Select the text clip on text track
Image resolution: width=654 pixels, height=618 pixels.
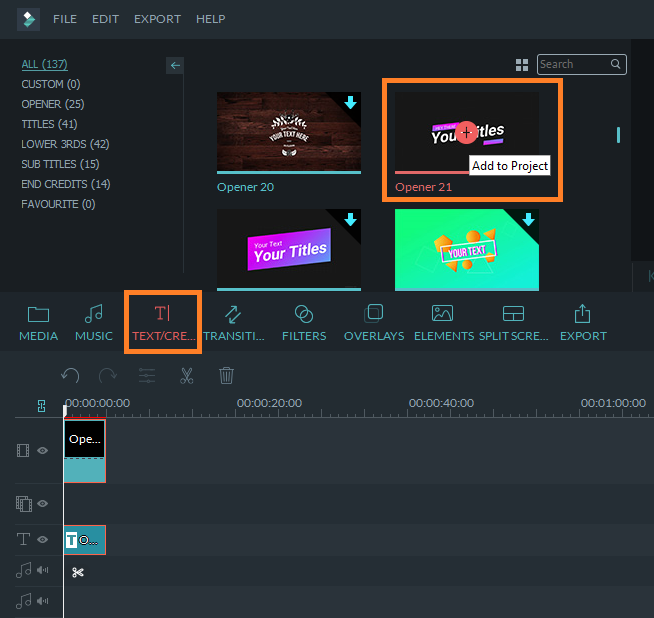[x=85, y=540]
